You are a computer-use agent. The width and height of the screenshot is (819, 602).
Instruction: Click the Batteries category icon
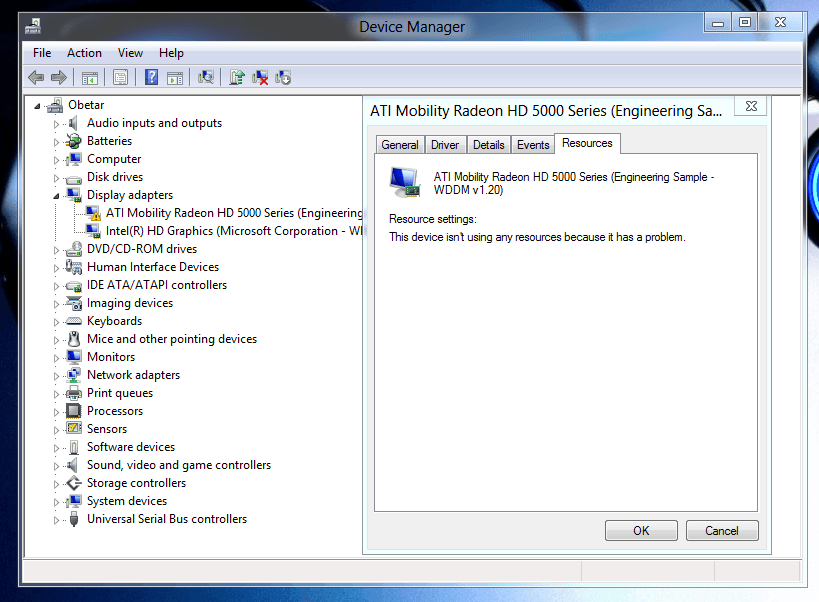click(73, 141)
